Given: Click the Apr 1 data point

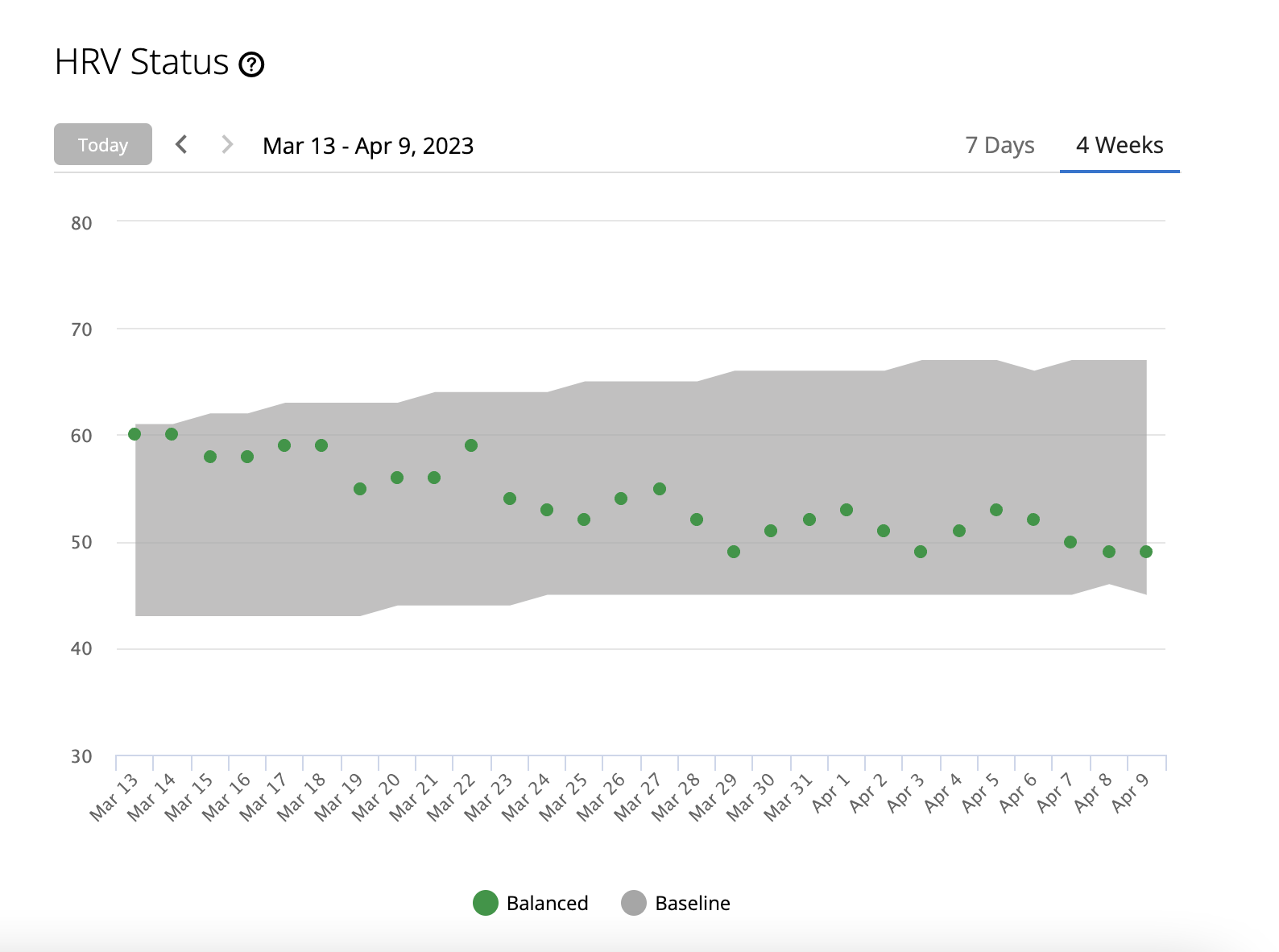Looking at the screenshot, I should (846, 510).
